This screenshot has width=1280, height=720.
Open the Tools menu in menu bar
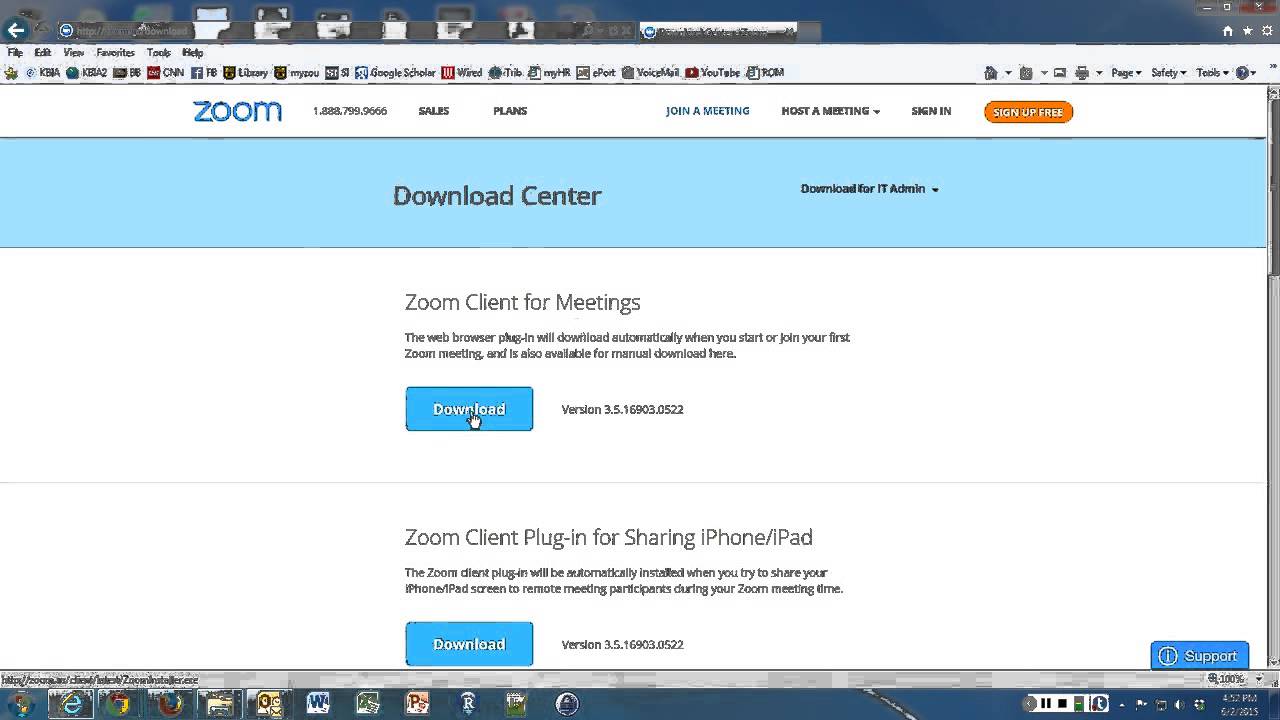(x=158, y=52)
